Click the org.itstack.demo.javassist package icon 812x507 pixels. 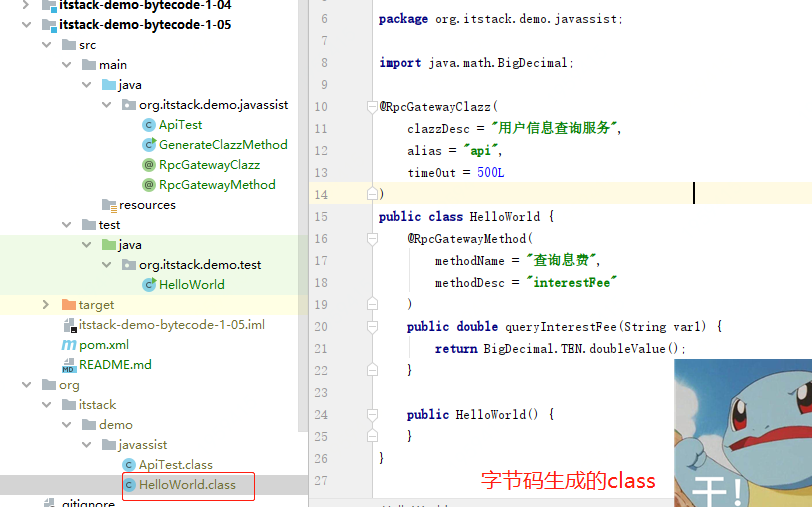click(x=129, y=105)
